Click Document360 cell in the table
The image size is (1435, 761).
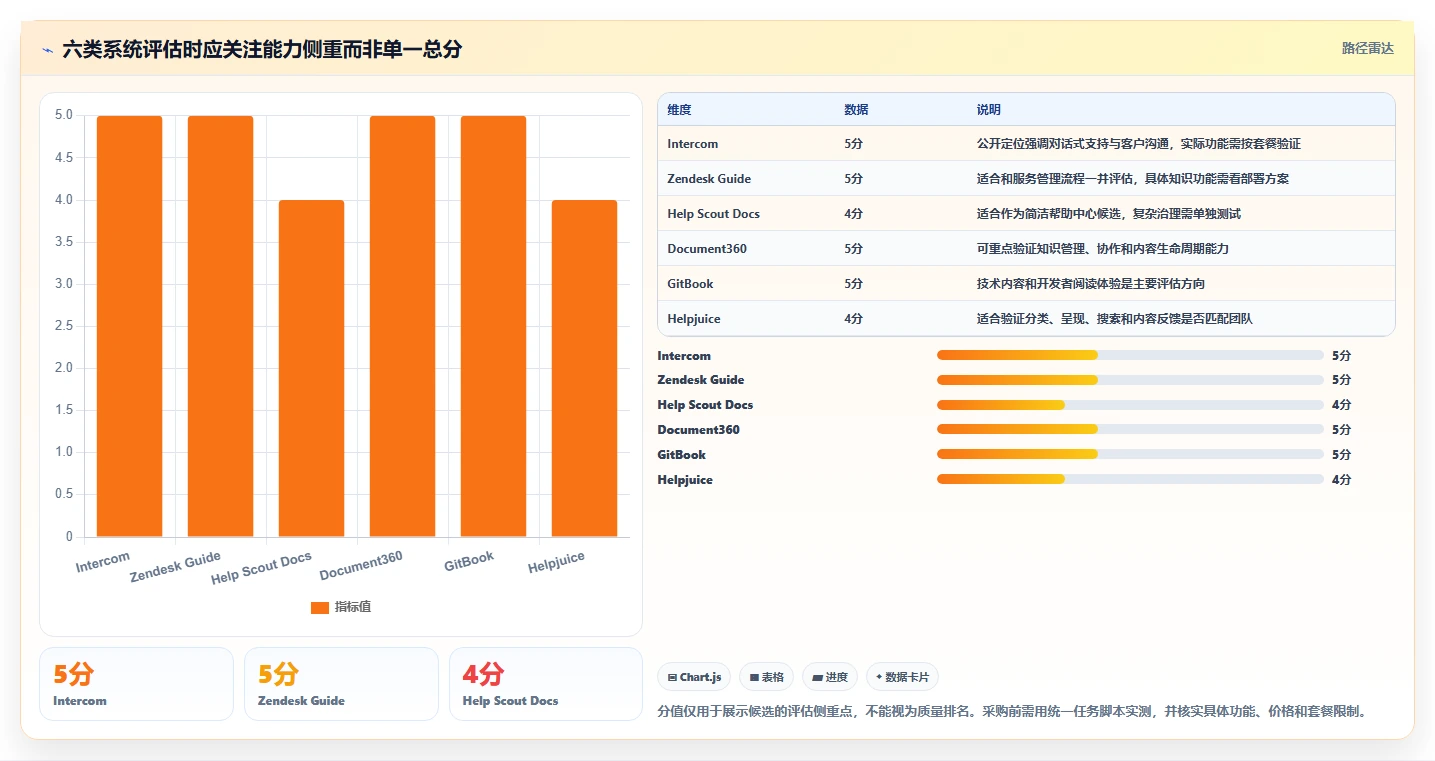coord(707,249)
